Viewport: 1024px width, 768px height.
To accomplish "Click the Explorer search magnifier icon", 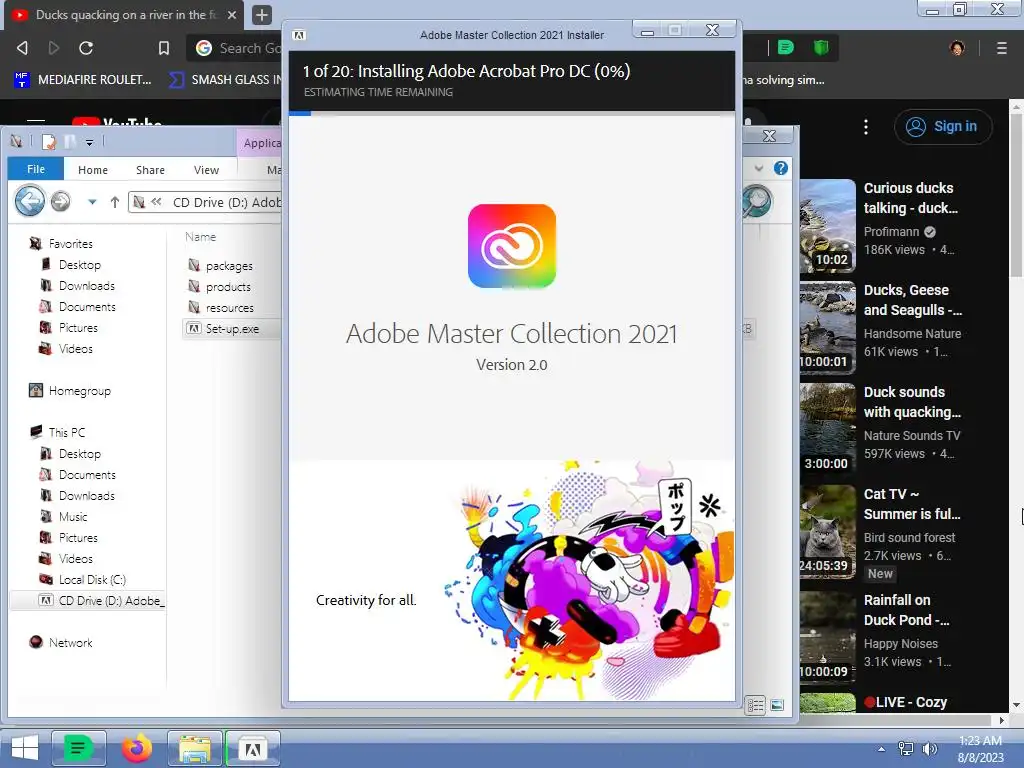I will pos(757,202).
